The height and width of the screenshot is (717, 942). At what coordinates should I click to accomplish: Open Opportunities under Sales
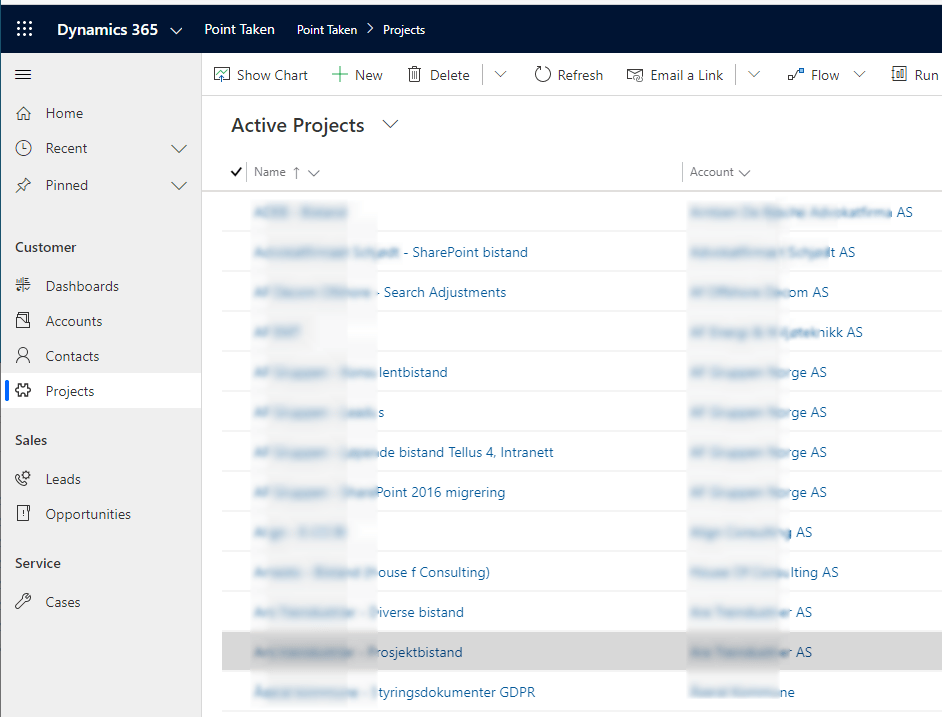tap(88, 514)
